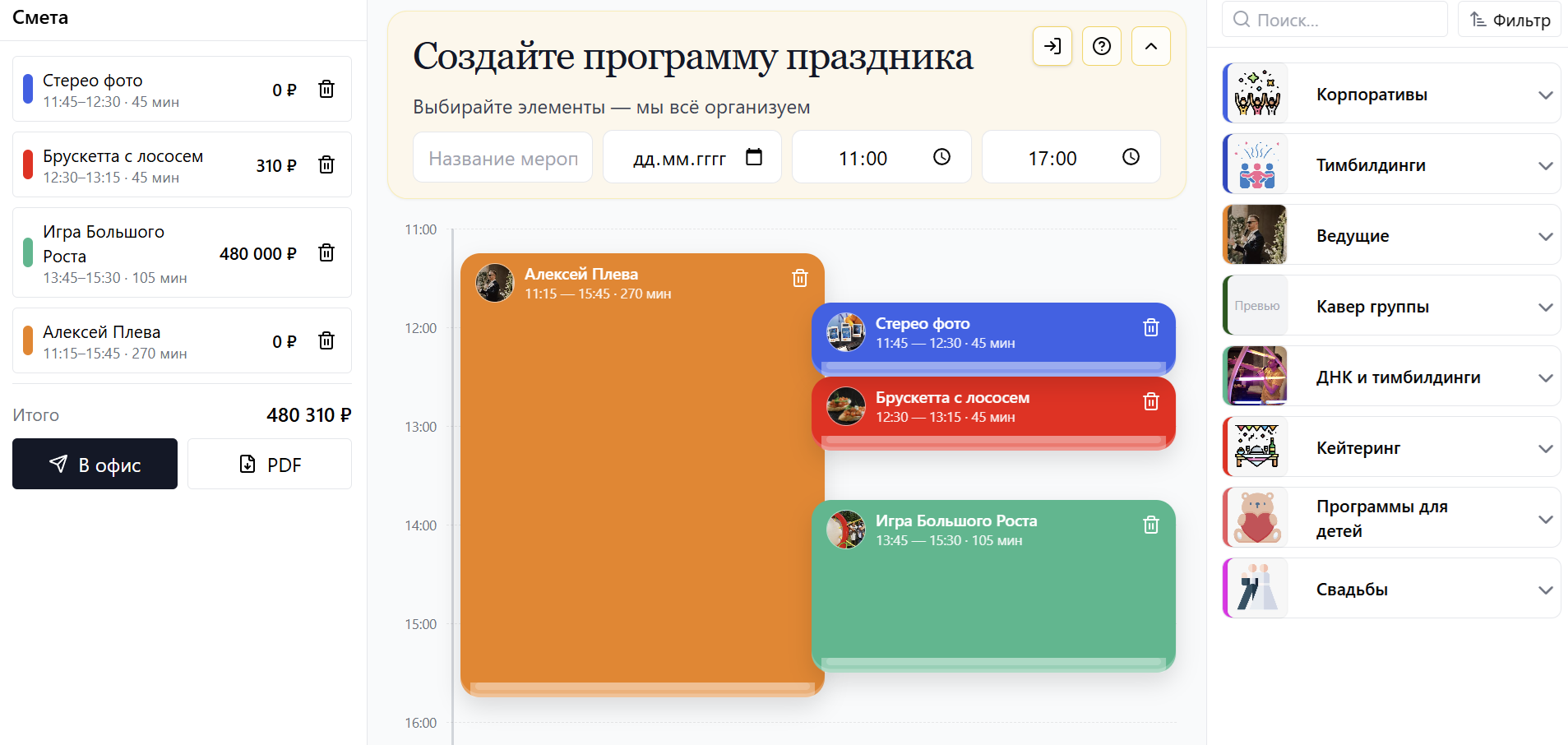Click the 310 ₽ price in the estimate
This screenshot has height=745, width=1568.
click(x=276, y=165)
